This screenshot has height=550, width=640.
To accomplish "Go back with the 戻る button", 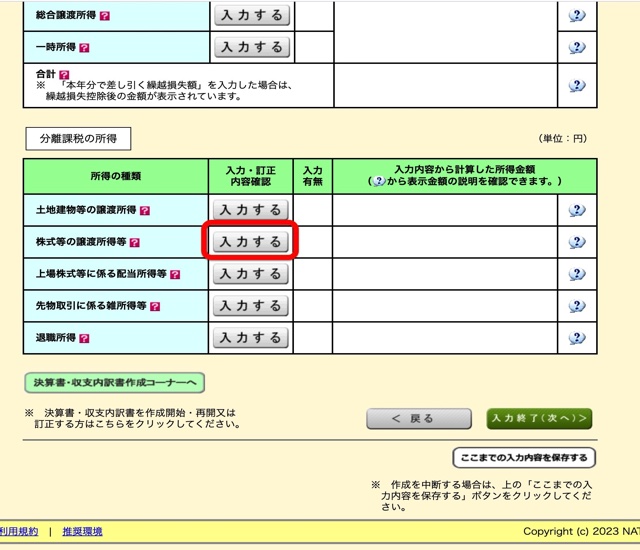I will (x=418, y=418).
